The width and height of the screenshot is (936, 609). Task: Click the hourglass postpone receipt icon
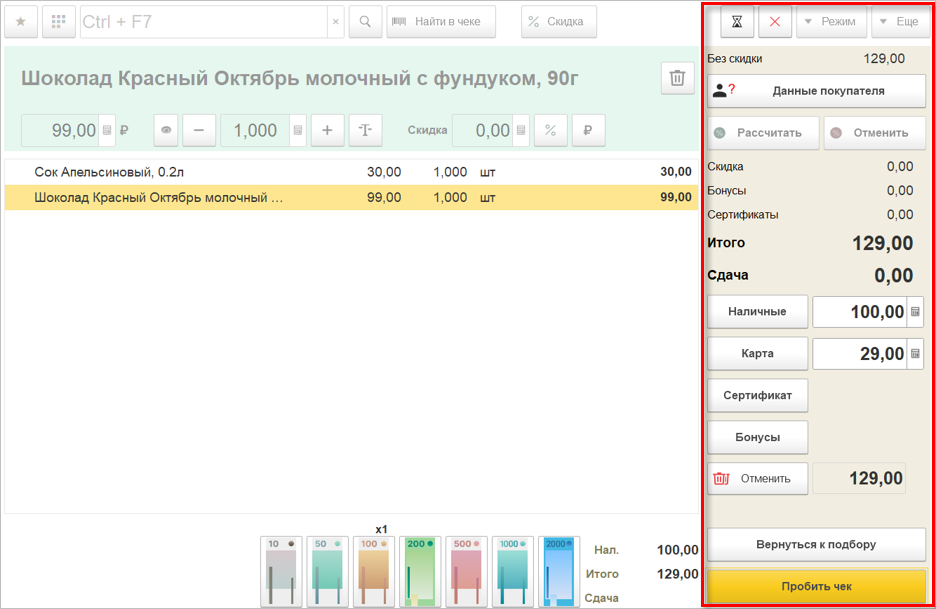(737, 21)
